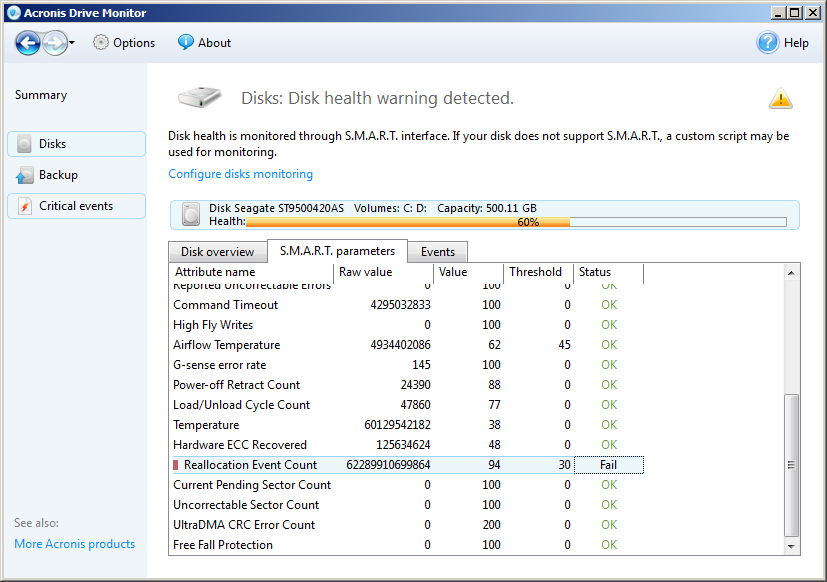
Task: Click raw value 60129542182
Action: click(x=397, y=425)
